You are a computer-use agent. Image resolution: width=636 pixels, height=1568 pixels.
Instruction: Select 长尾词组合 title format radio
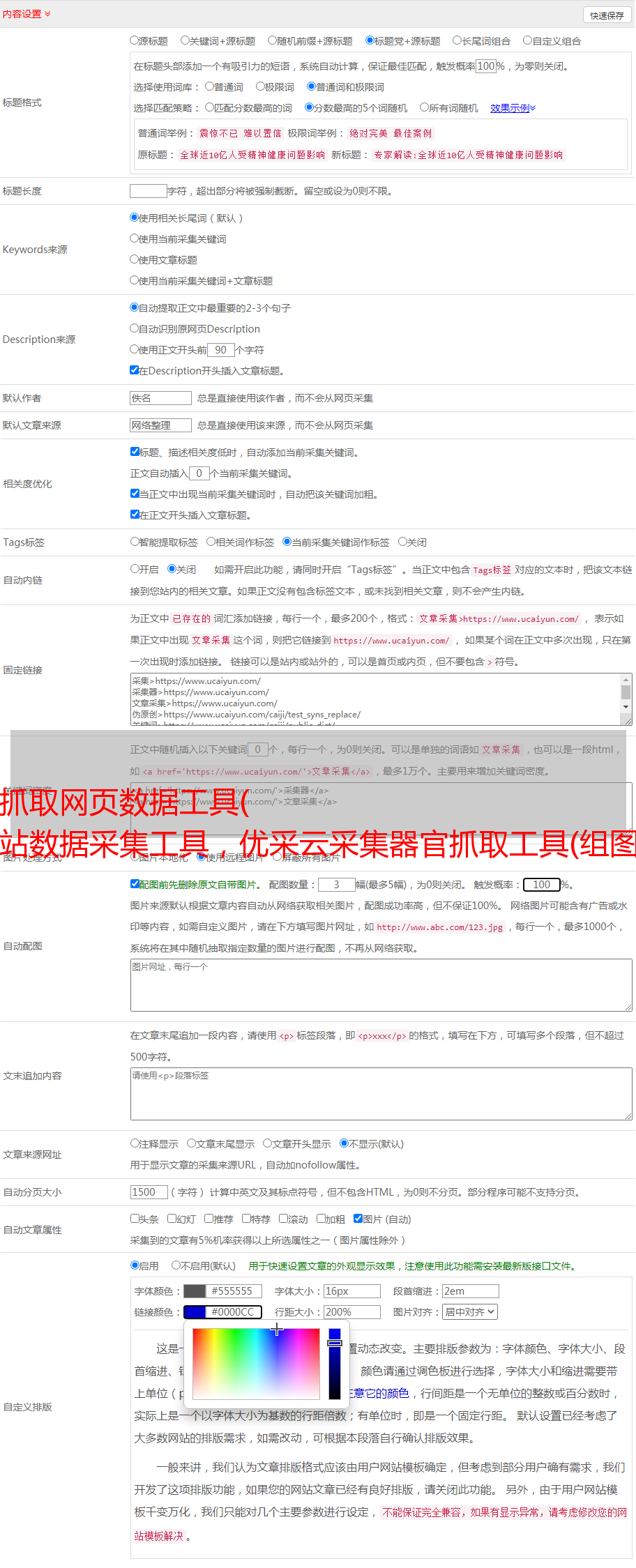457,40
